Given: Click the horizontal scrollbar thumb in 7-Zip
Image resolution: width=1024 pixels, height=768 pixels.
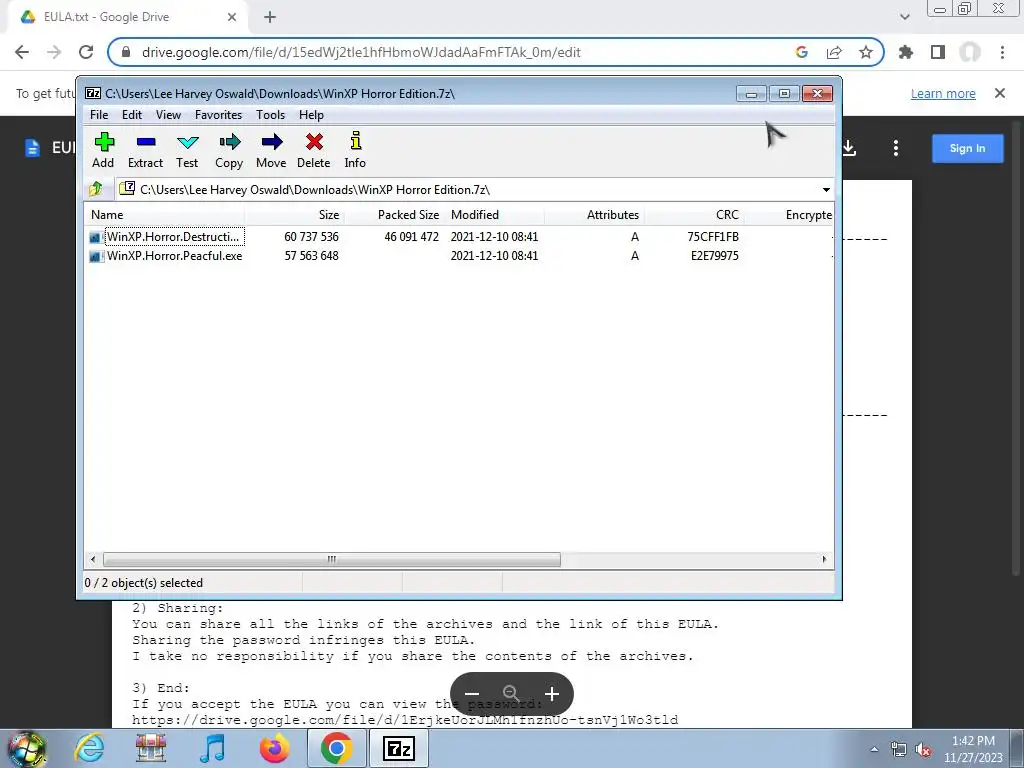Looking at the screenshot, I should coord(332,560).
